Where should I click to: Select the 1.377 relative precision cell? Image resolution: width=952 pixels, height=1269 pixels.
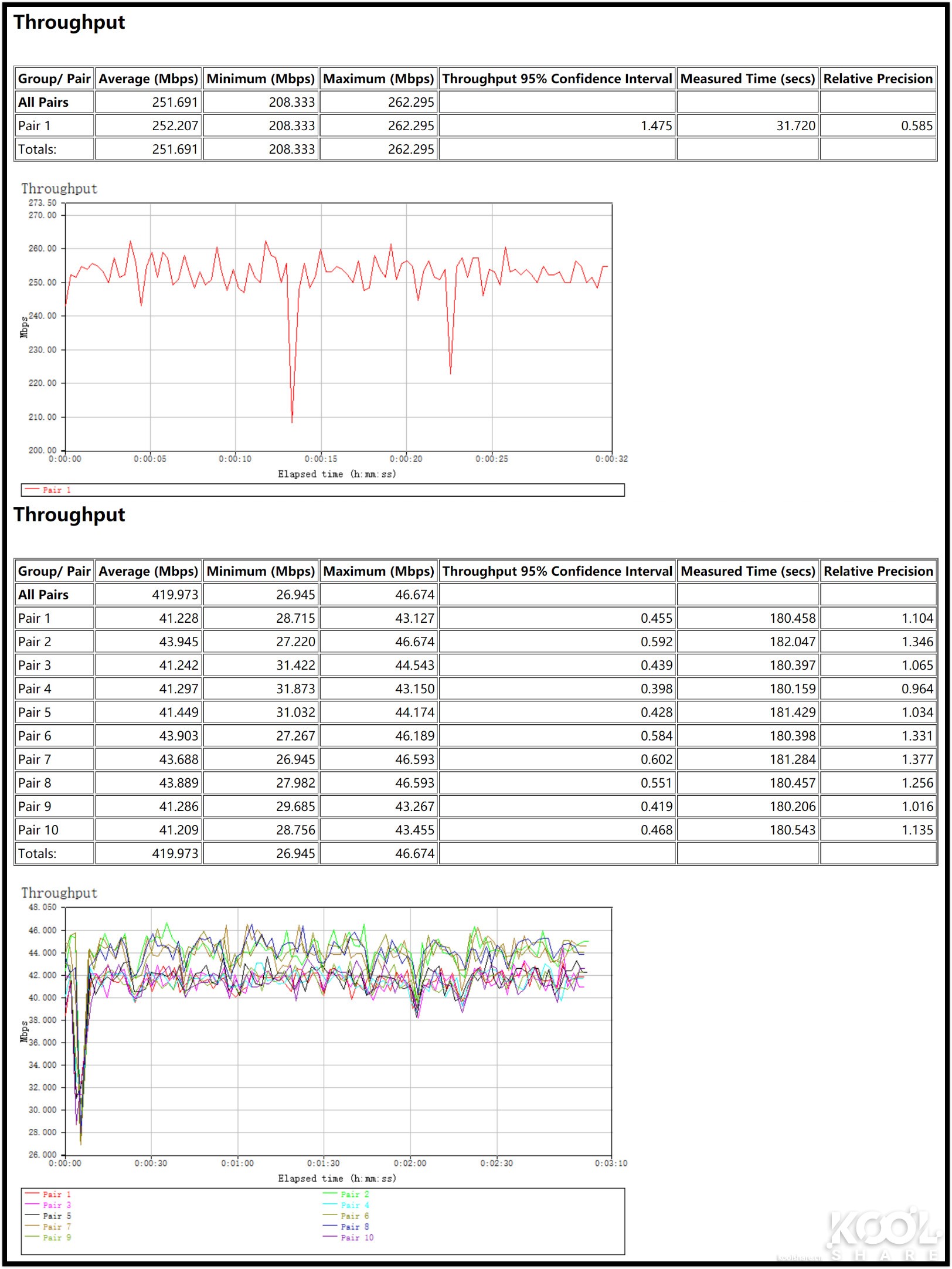point(878,759)
